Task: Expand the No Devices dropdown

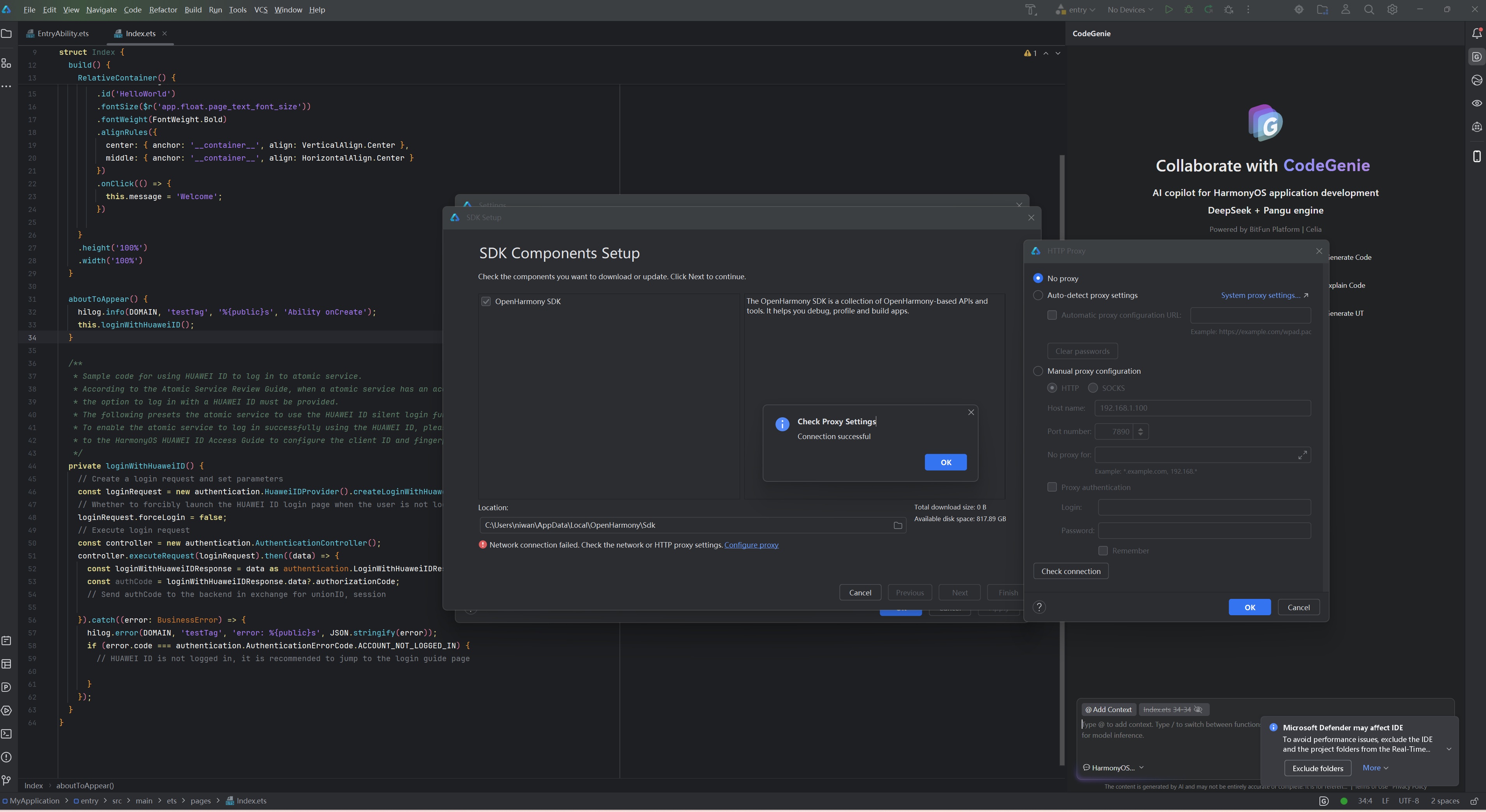Action: pyautogui.click(x=1130, y=10)
